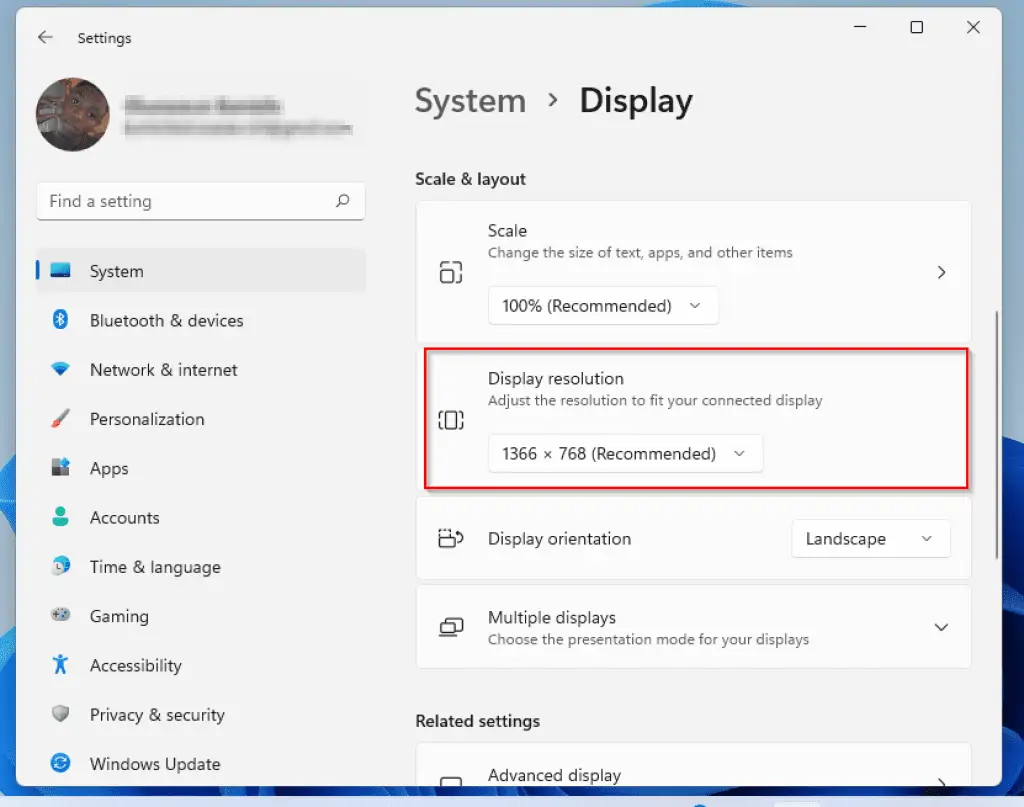Open the Display orientation Landscape dropdown
The height and width of the screenshot is (807, 1024).
pos(869,538)
